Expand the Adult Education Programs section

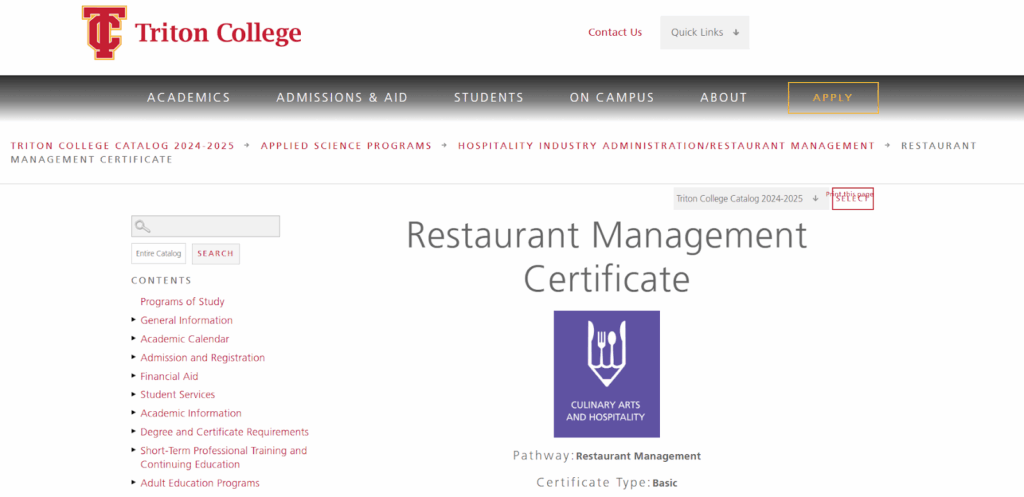coord(134,482)
